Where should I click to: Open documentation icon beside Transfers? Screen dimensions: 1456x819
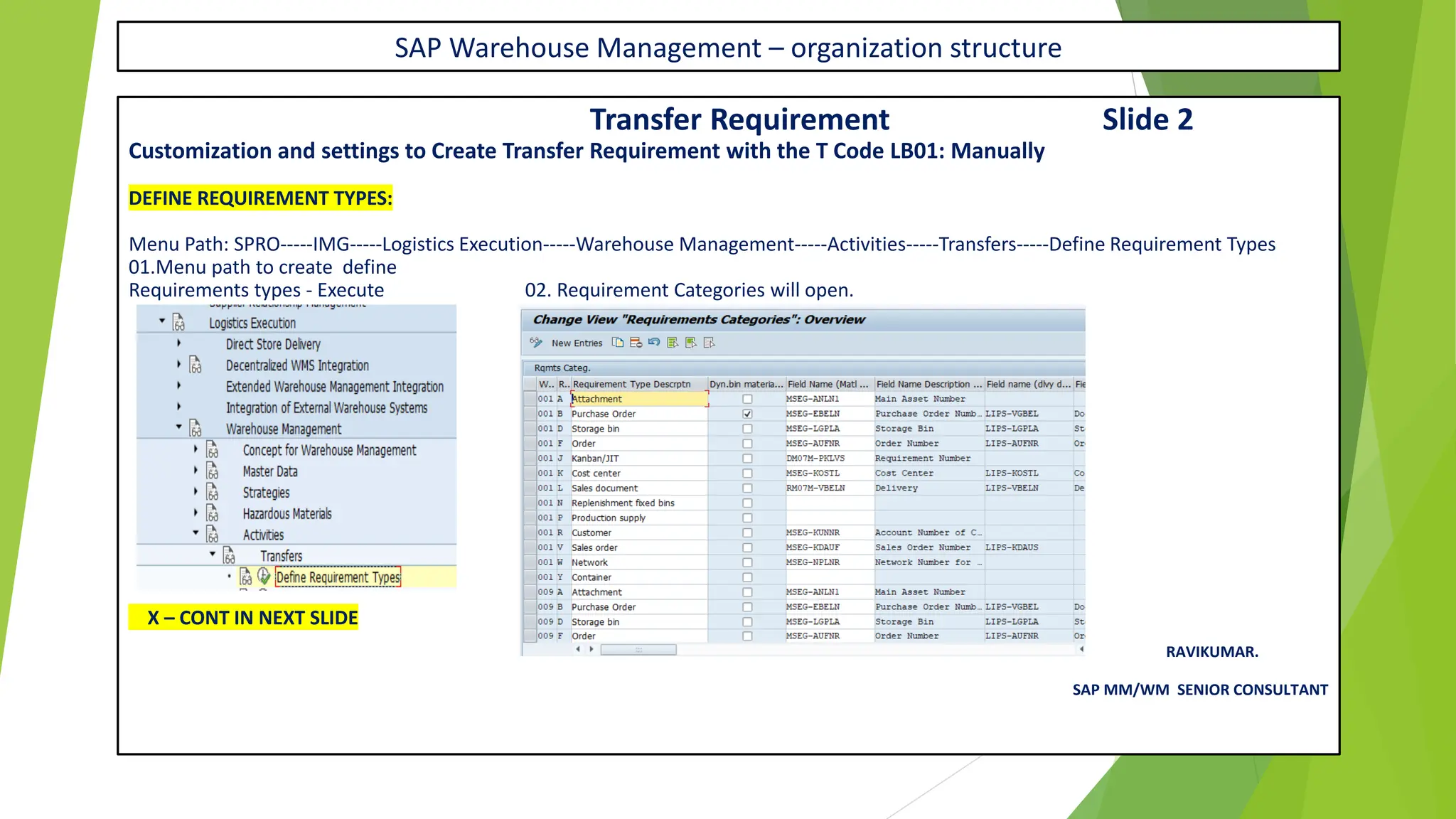click(229, 556)
